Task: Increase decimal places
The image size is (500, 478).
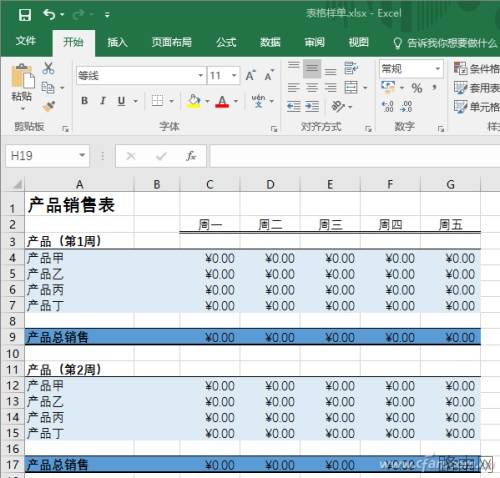Action: coord(388,106)
